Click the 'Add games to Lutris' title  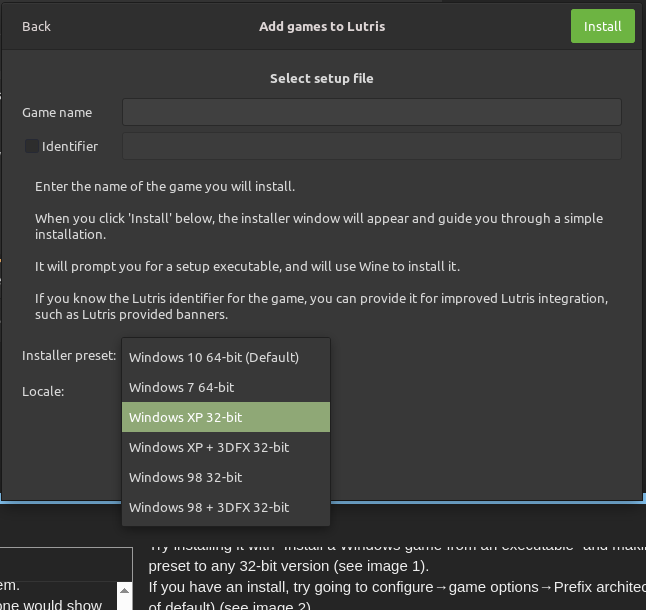322,26
